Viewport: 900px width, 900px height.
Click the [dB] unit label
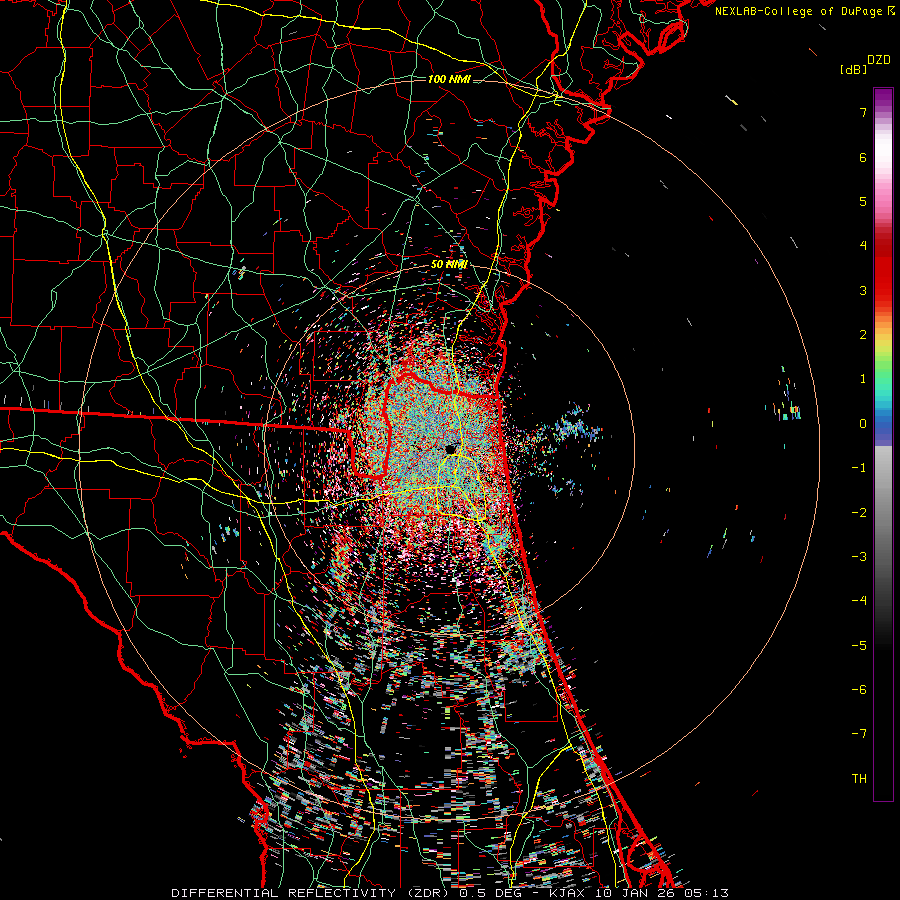pyautogui.click(x=854, y=69)
